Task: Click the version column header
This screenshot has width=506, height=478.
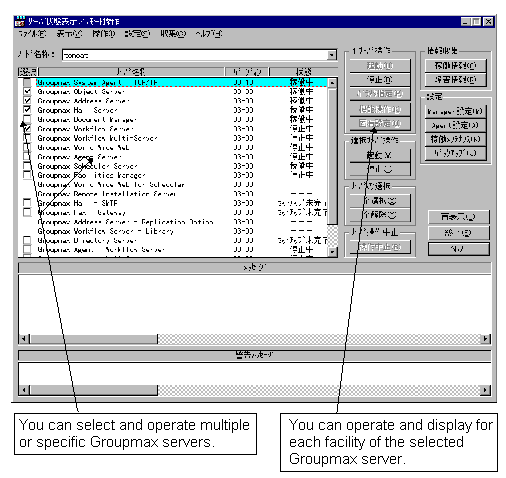Action: click(x=246, y=72)
